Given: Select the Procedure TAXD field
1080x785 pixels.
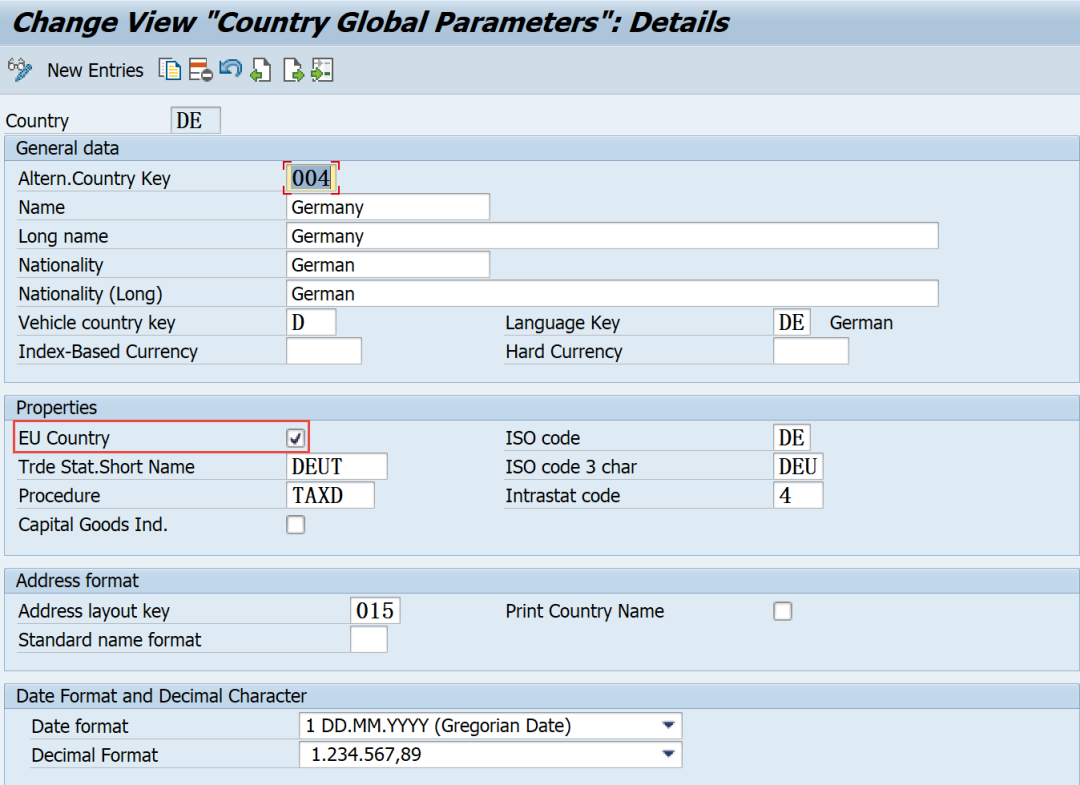Looking at the screenshot, I should (x=330, y=495).
